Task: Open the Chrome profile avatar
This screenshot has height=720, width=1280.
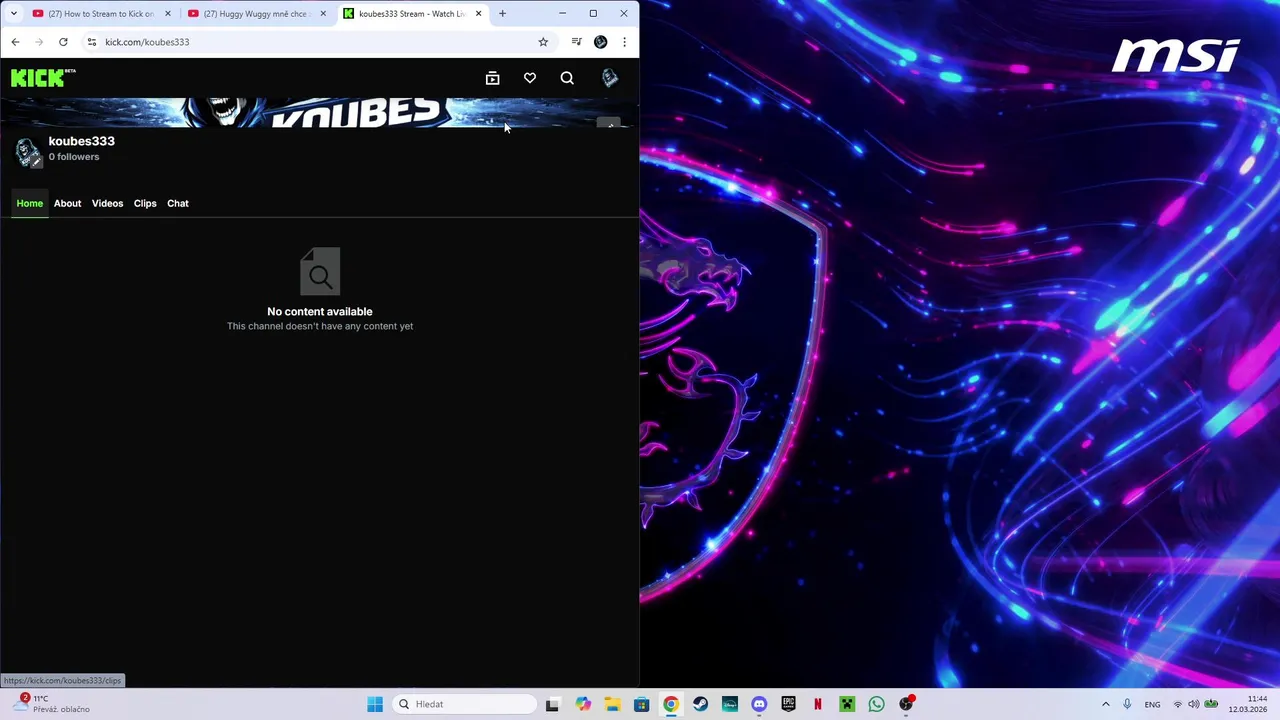Action: pyautogui.click(x=600, y=42)
